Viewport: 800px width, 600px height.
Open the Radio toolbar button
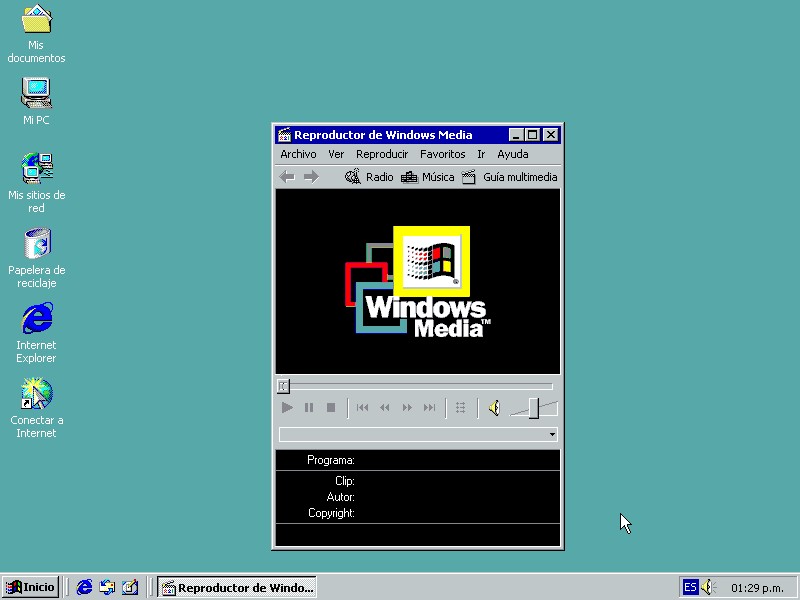click(x=369, y=177)
